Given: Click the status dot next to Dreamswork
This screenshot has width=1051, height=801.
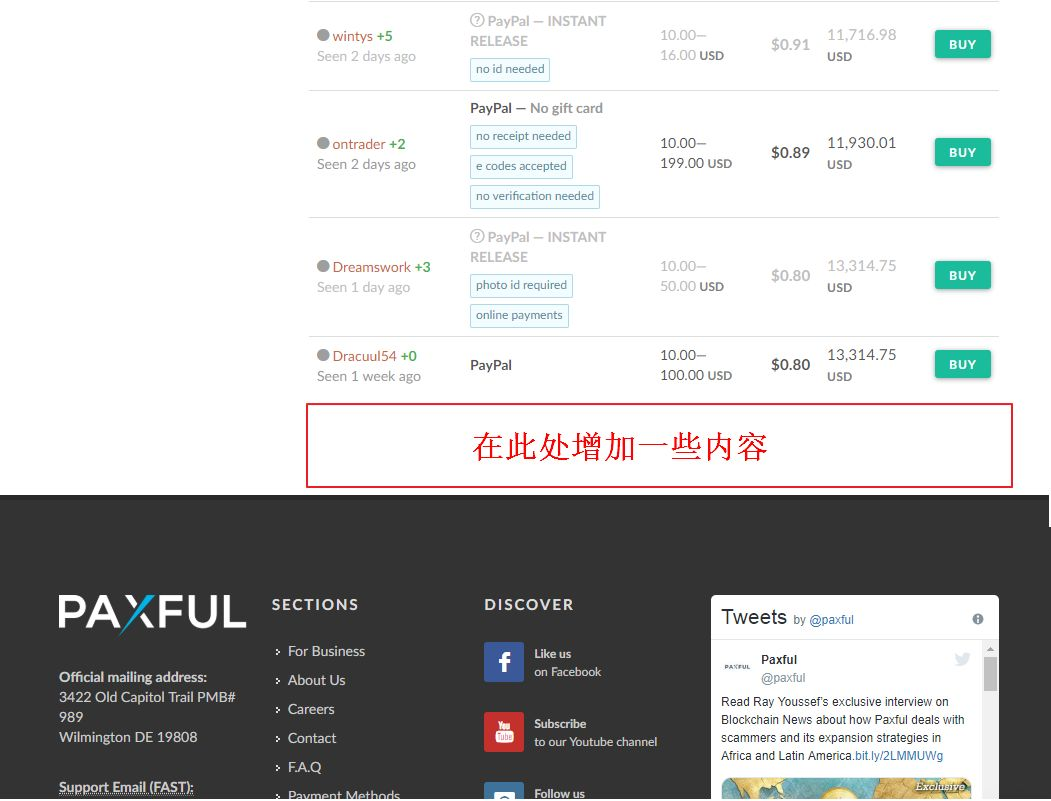Looking at the screenshot, I should click(x=323, y=265).
